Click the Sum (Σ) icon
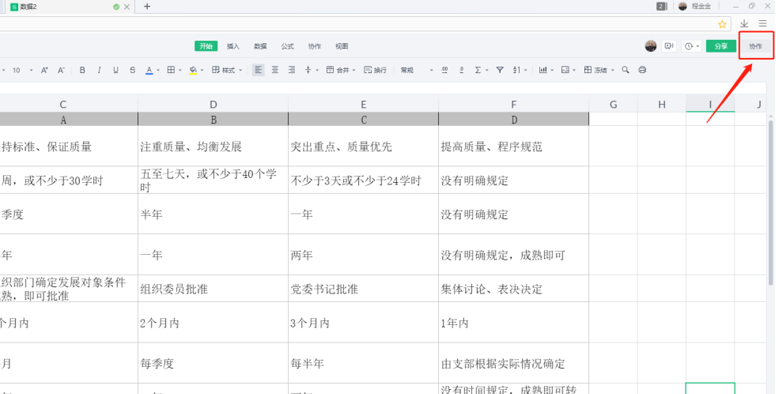Screen dimensions: 776x394 point(478,70)
